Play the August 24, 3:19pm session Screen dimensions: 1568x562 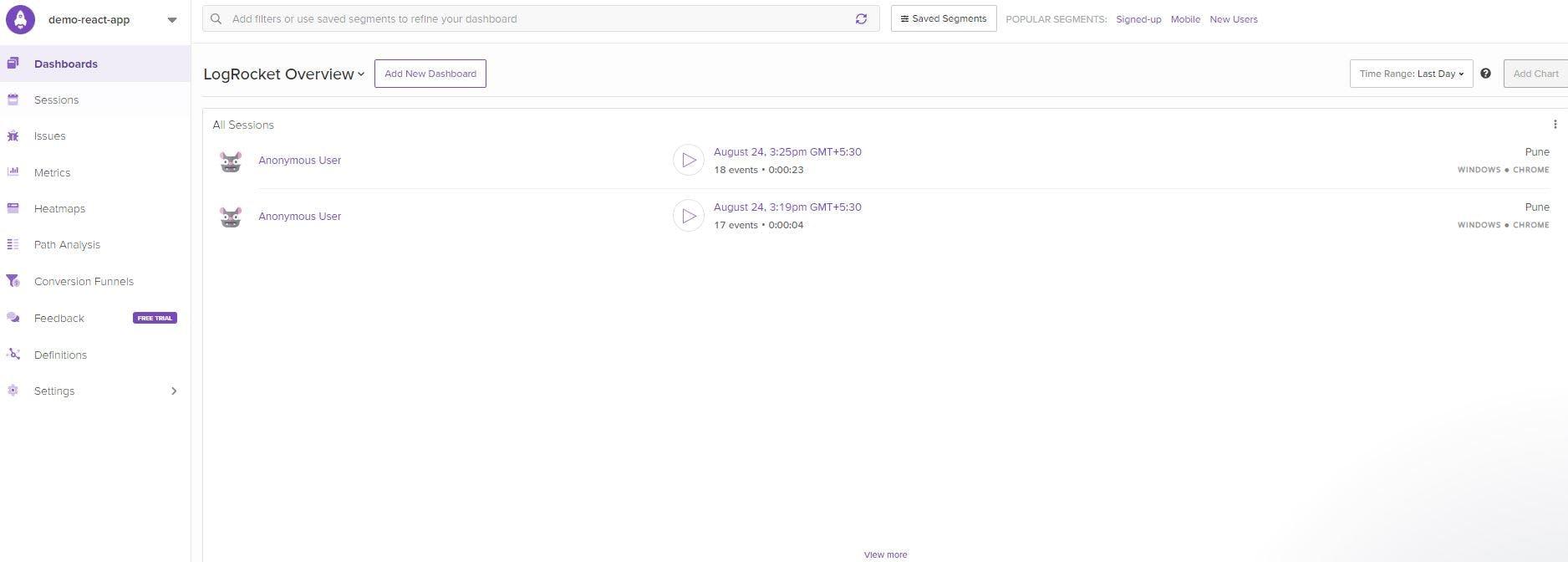click(688, 216)
